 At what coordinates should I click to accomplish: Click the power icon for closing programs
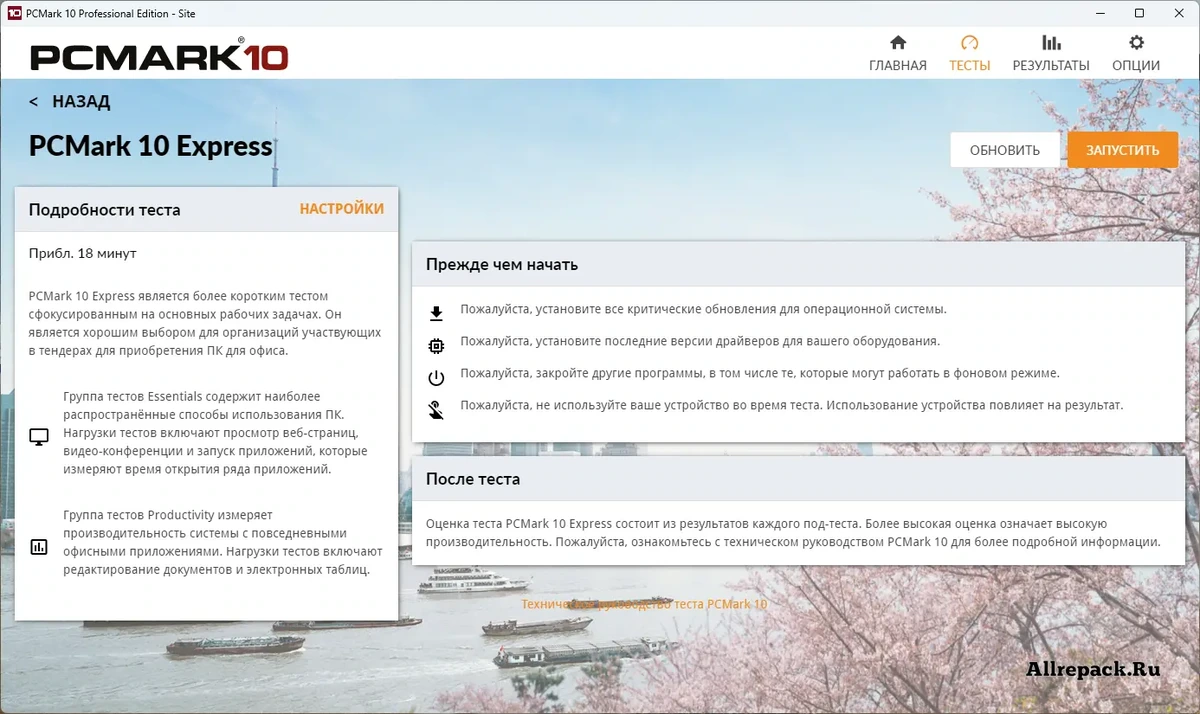[x=436, y=378]
